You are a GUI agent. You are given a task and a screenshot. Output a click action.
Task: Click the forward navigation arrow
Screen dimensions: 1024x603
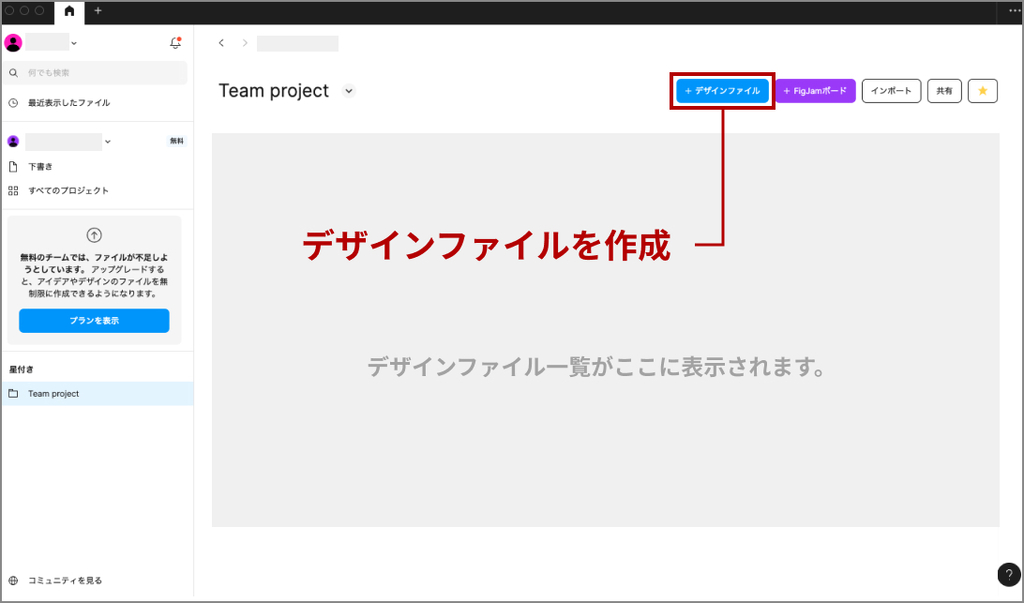tap(245, 43)
